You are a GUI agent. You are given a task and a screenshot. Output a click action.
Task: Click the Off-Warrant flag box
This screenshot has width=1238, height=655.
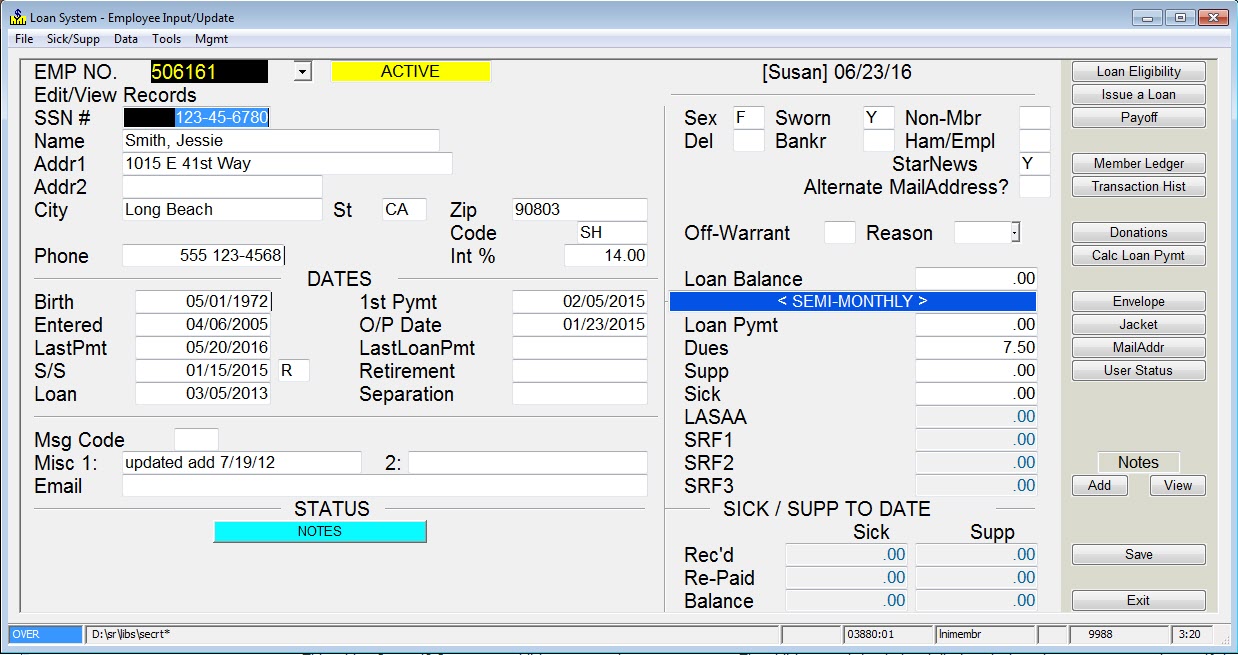tap(839, 233)
